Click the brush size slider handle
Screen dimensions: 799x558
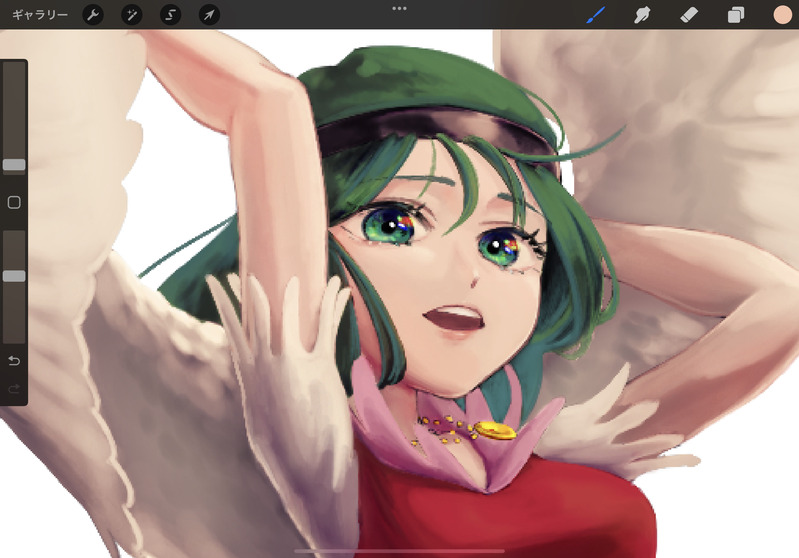pos(14,164)
